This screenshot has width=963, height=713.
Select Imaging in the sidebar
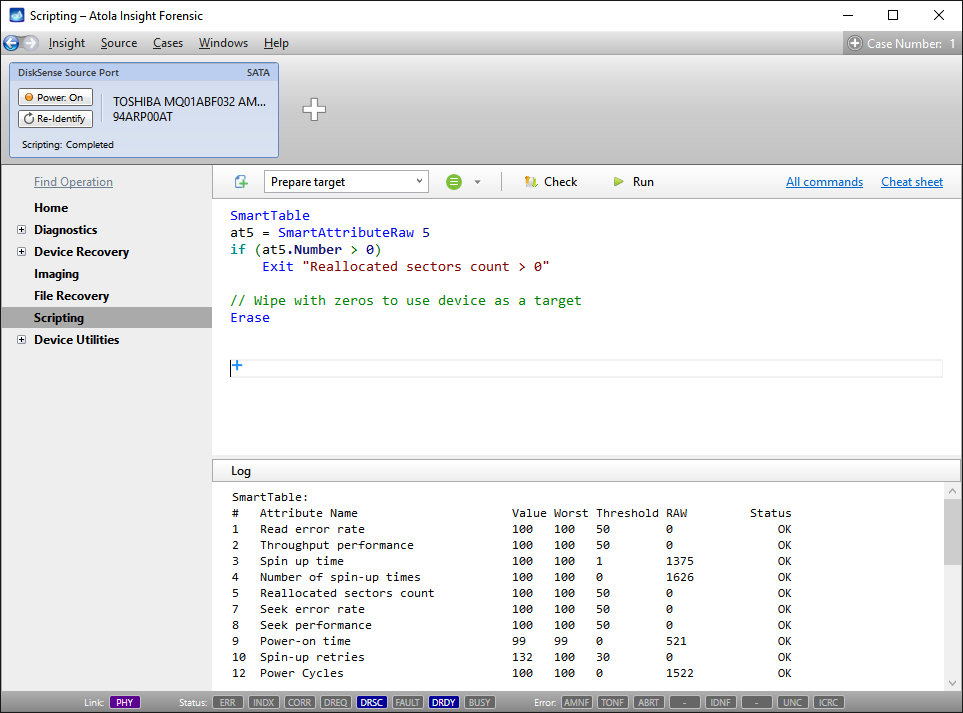point(57,274)
